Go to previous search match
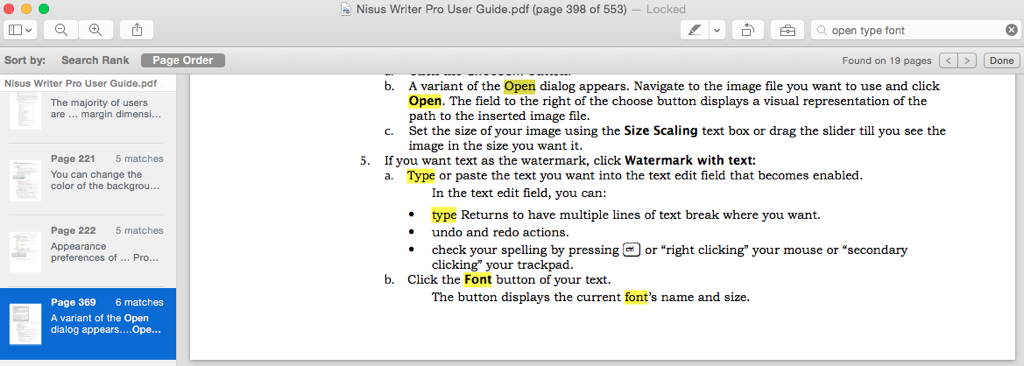Image resolution: width=1024 pixels, height=366 pixels. [x=948, y=61]
